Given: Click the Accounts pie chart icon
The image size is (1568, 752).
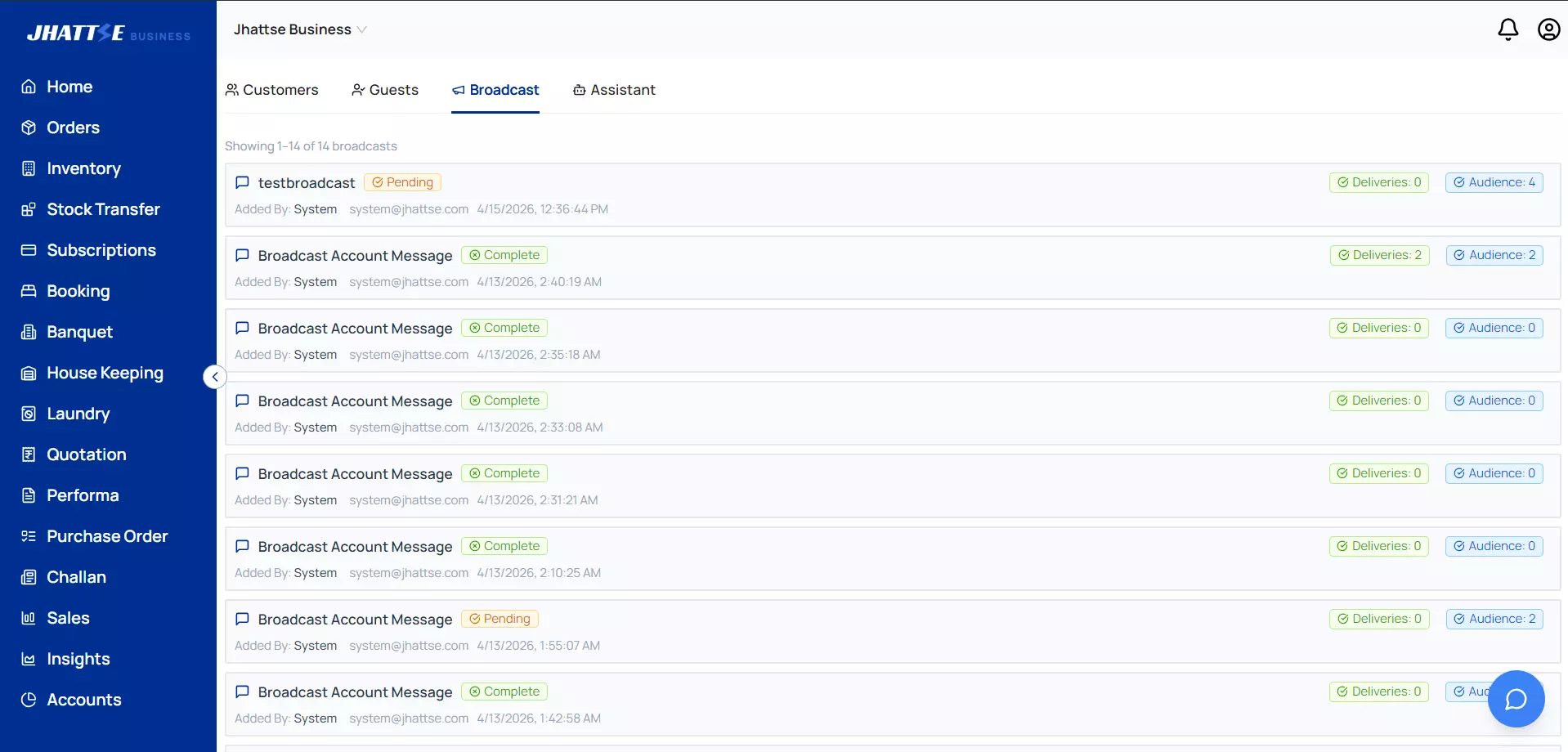Looking at the screenshot, I should tap(29, 700).
